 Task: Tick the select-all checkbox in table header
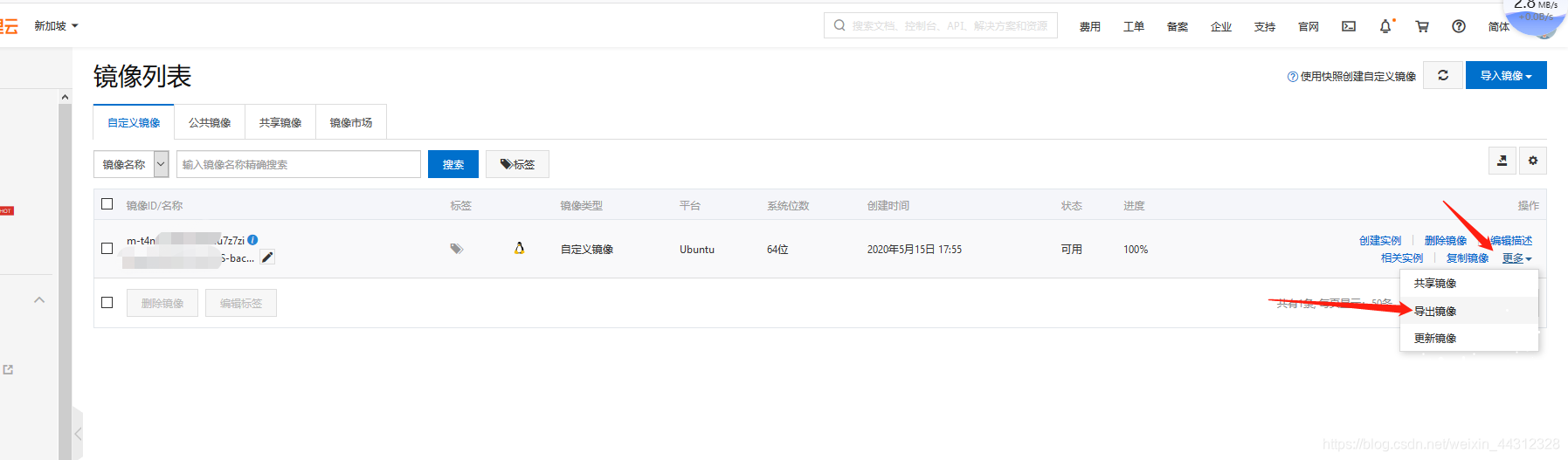(x=107, y=204)
